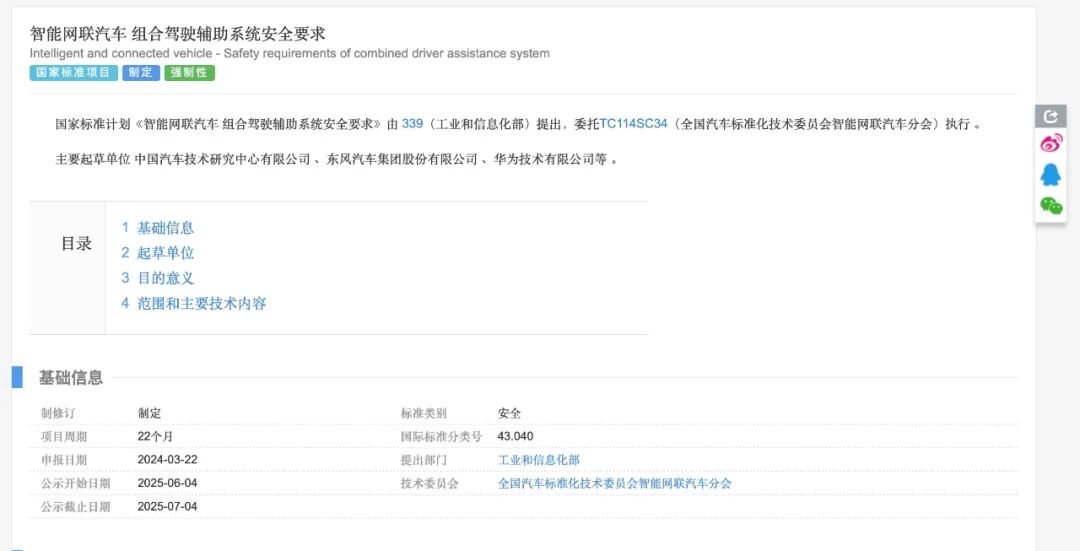The width and height of the screenshot is (1080, 551).
Task: Click the 目录 label
Action: click(76, 243)
